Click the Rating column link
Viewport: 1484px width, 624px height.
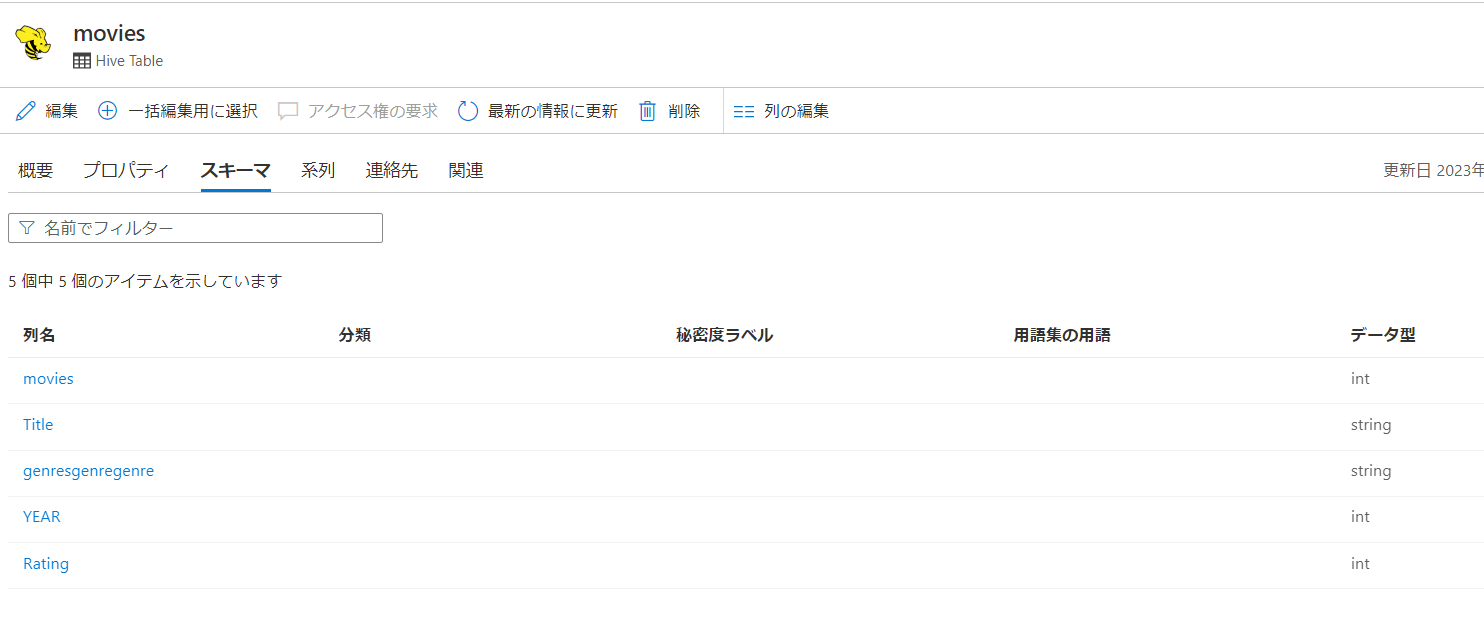[46, 563]
